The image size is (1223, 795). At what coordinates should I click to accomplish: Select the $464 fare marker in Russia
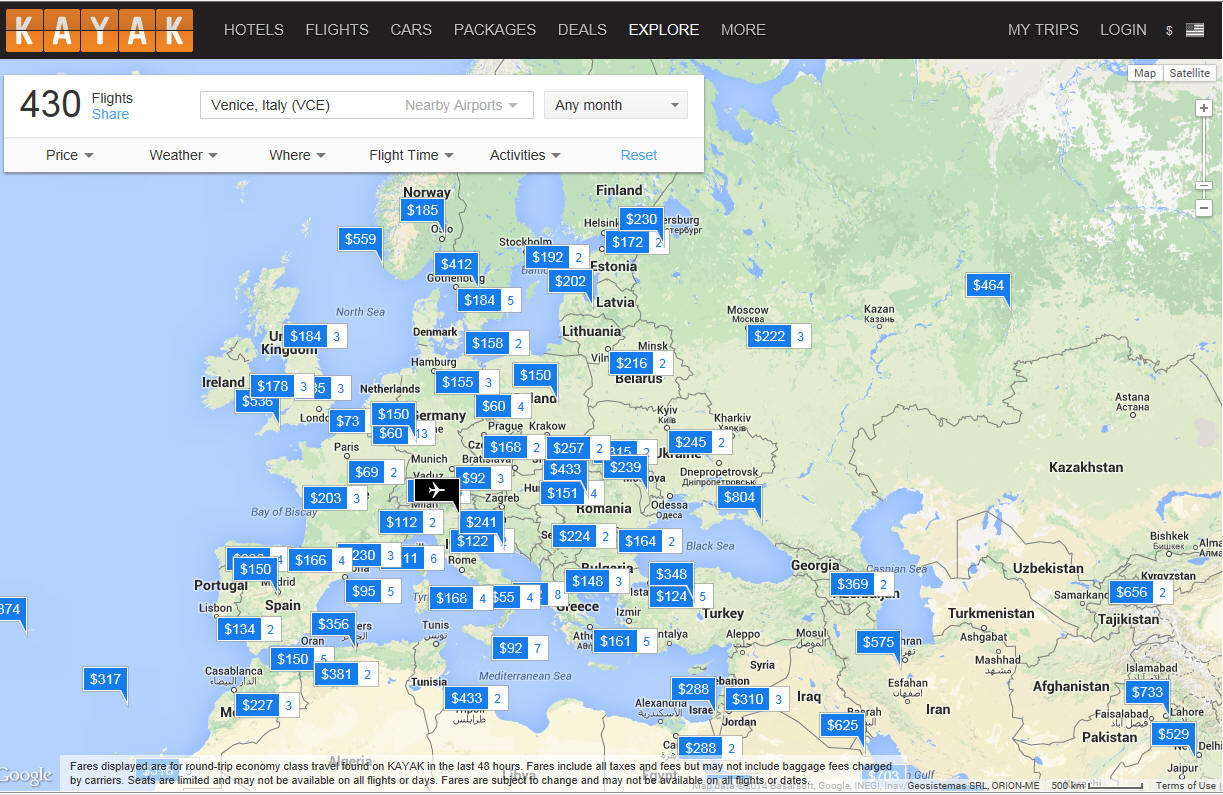(988, 285)
